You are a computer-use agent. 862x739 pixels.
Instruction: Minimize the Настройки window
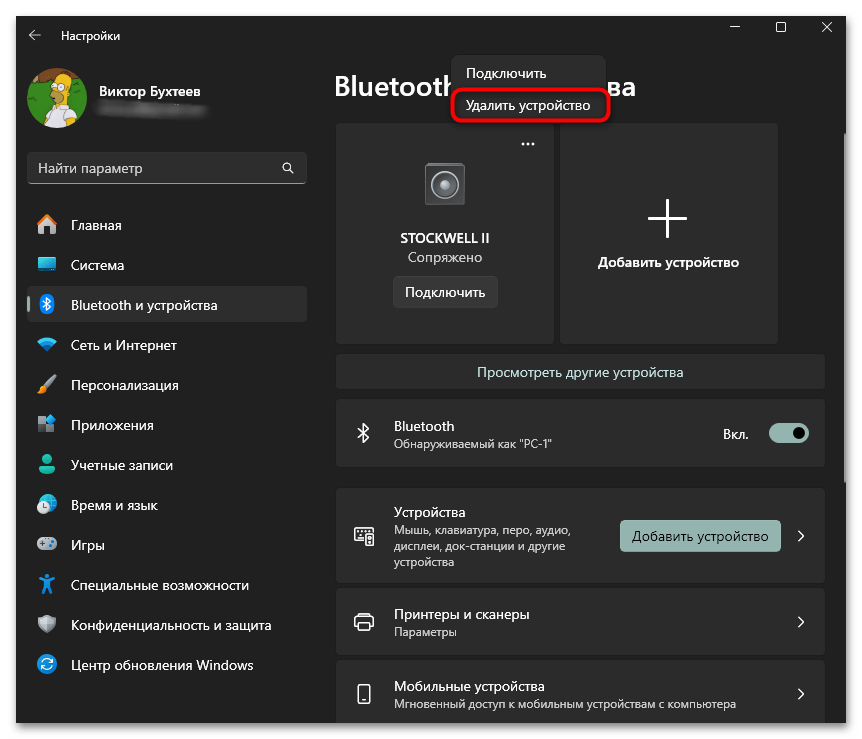click(x=734, y=27)
